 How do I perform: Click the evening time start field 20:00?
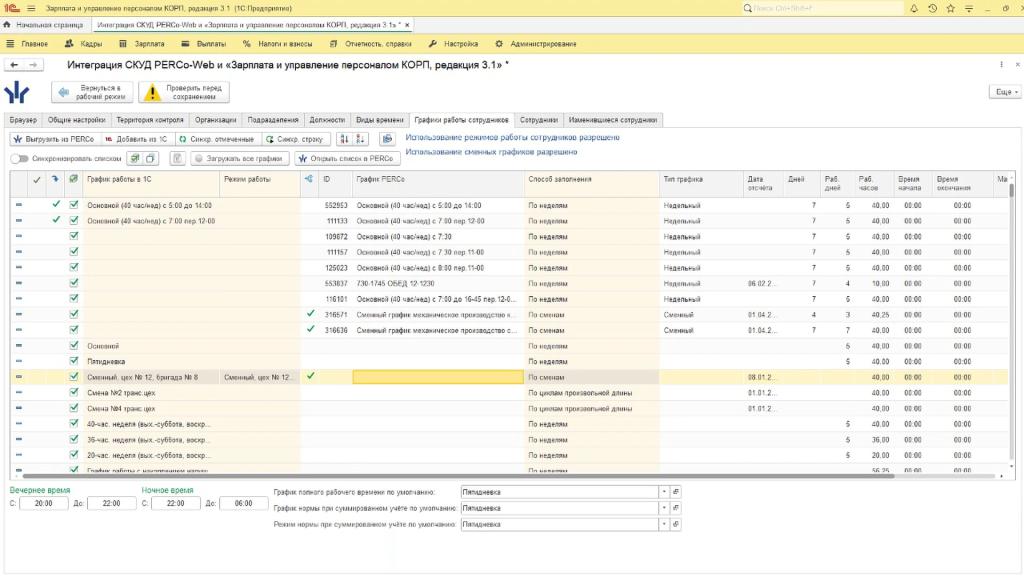pos(44,504)
